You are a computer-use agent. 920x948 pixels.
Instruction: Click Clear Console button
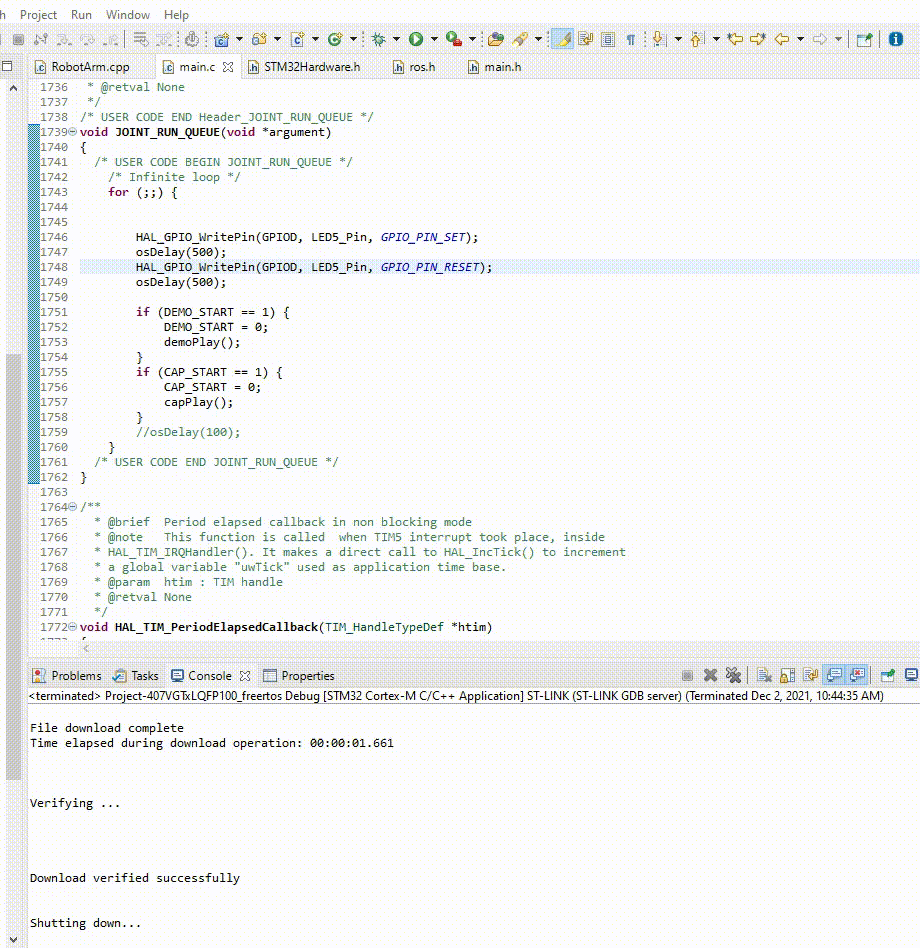click(764, 675)
